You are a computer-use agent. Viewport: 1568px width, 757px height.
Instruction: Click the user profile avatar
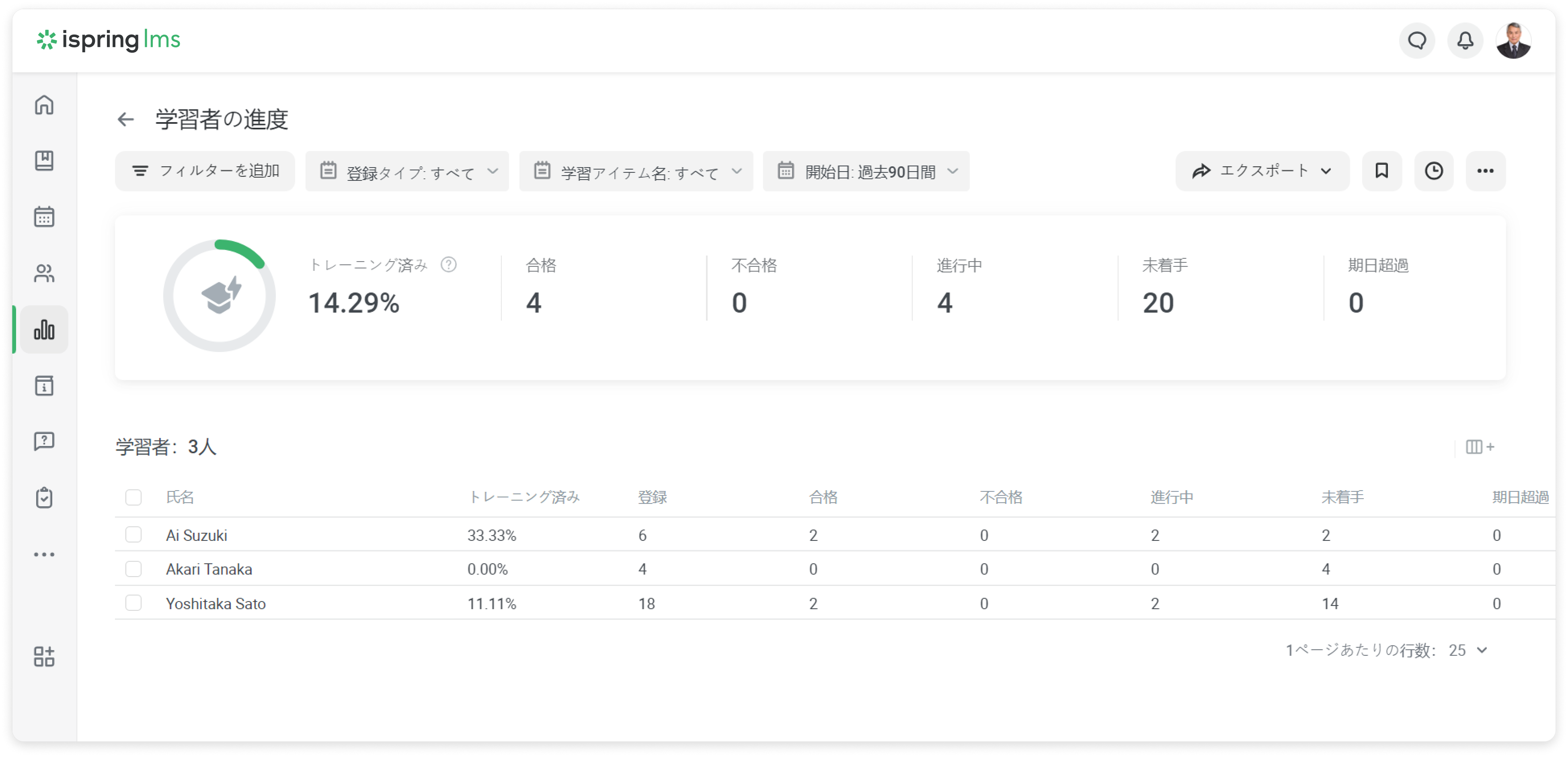tap(1513, 41)
